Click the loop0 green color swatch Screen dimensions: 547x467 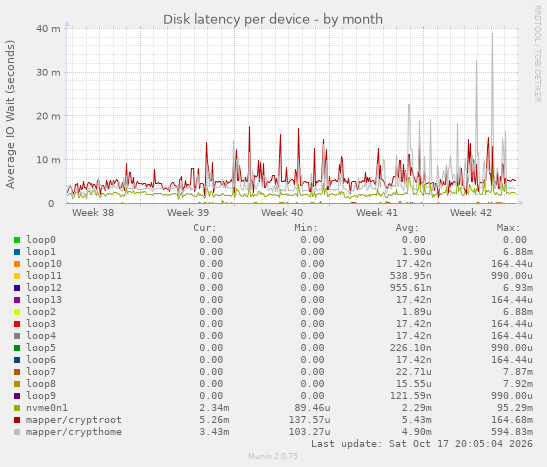click(17, 240)
